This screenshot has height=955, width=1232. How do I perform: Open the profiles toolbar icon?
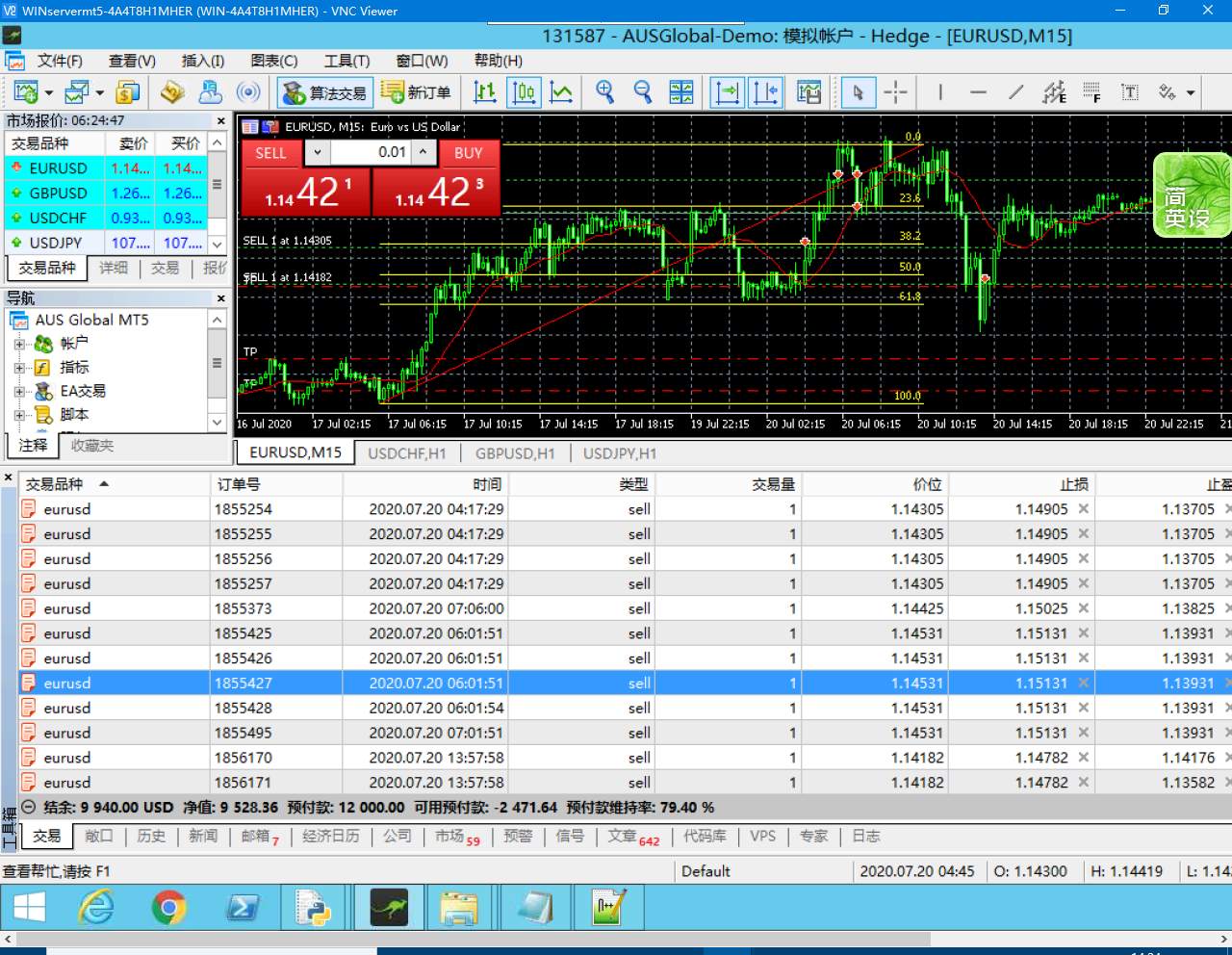click(x=77, y=92)
